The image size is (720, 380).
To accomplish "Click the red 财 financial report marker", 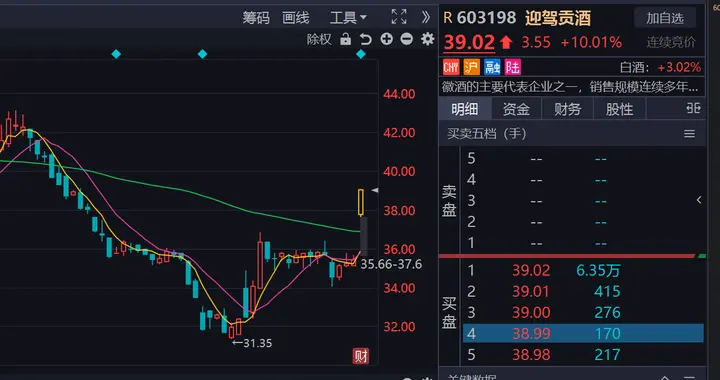I will point(360,356).
